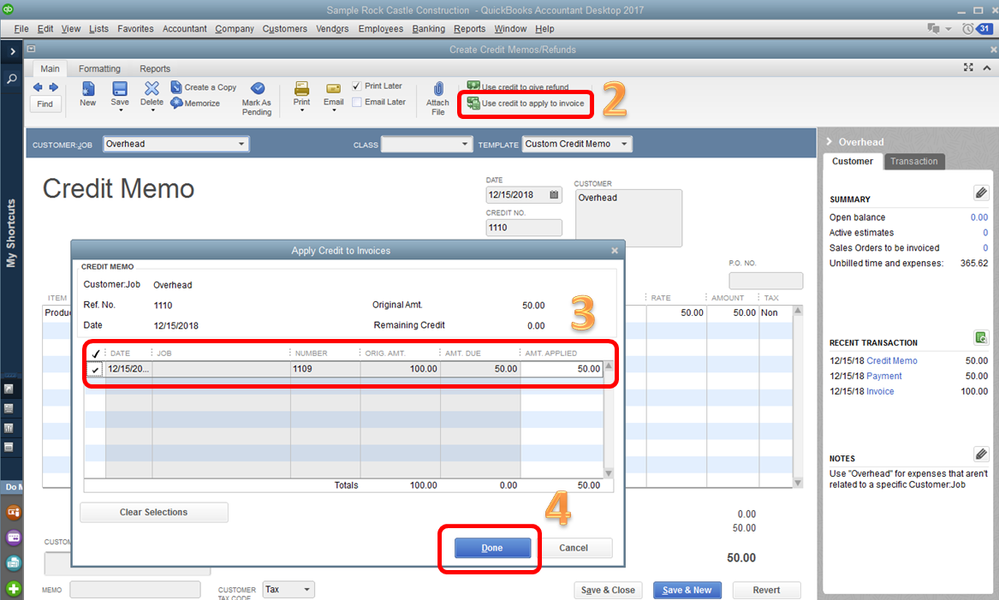Image resolution: width=999 pixels, height=600 pixels.
Task: Open the date calendar picker
Action: [554, 195]
